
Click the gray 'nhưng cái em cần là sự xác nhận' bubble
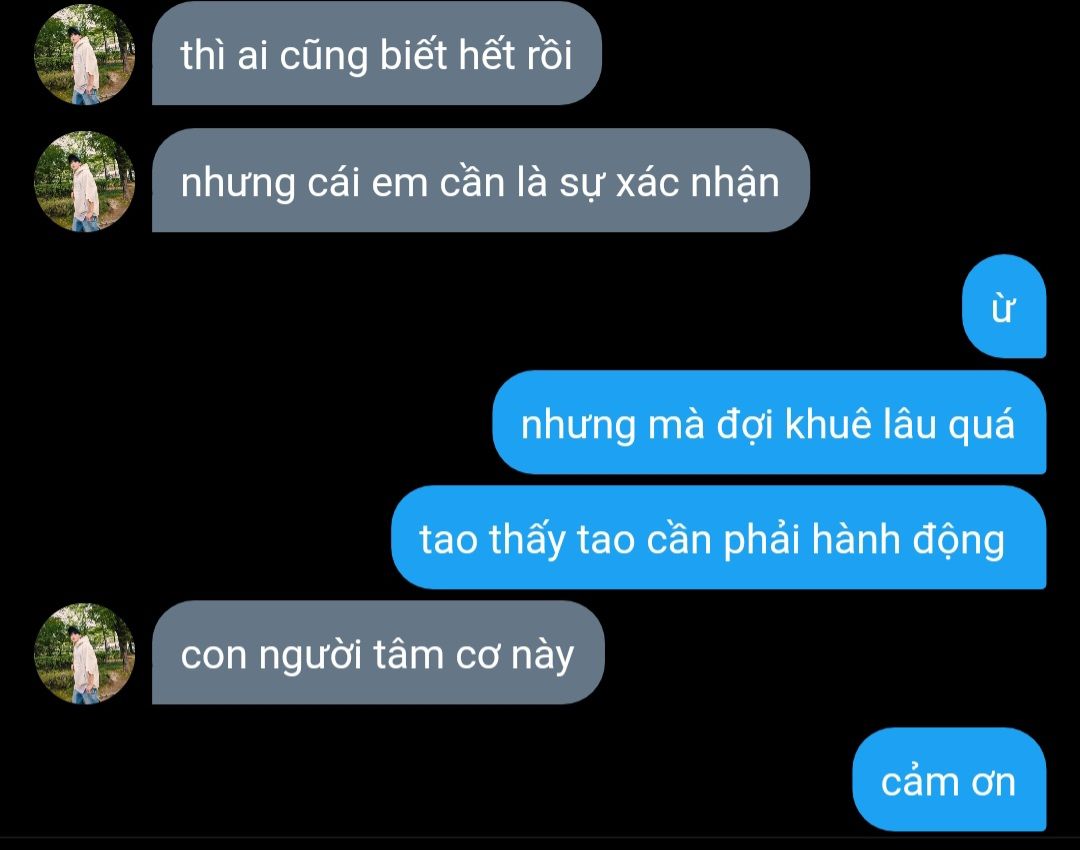481,180
